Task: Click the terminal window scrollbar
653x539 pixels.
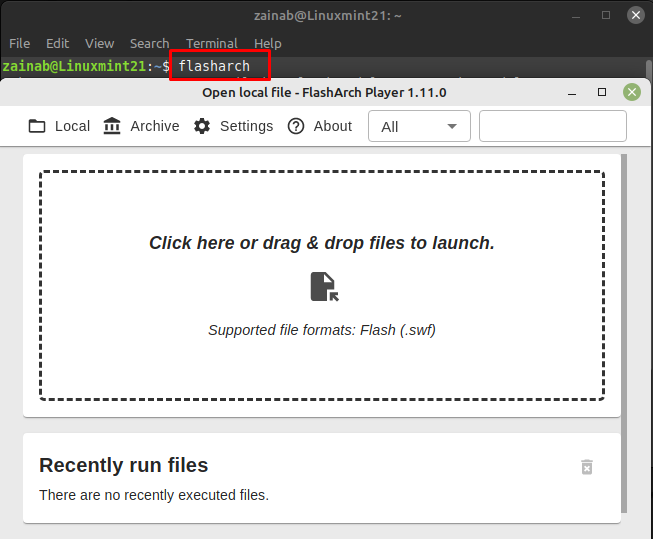Action: (x=648, y=69)
